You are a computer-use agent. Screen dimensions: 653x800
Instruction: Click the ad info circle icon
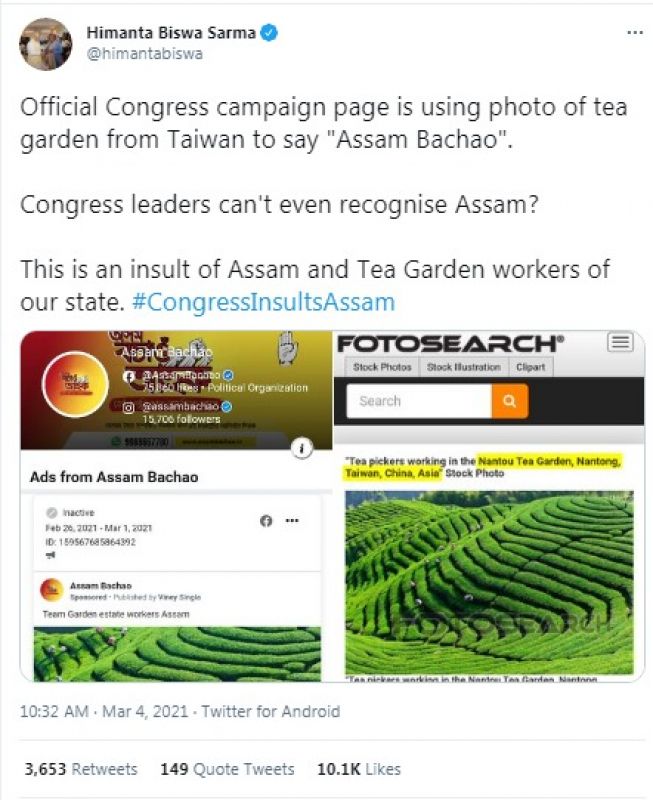pos(302,448)
